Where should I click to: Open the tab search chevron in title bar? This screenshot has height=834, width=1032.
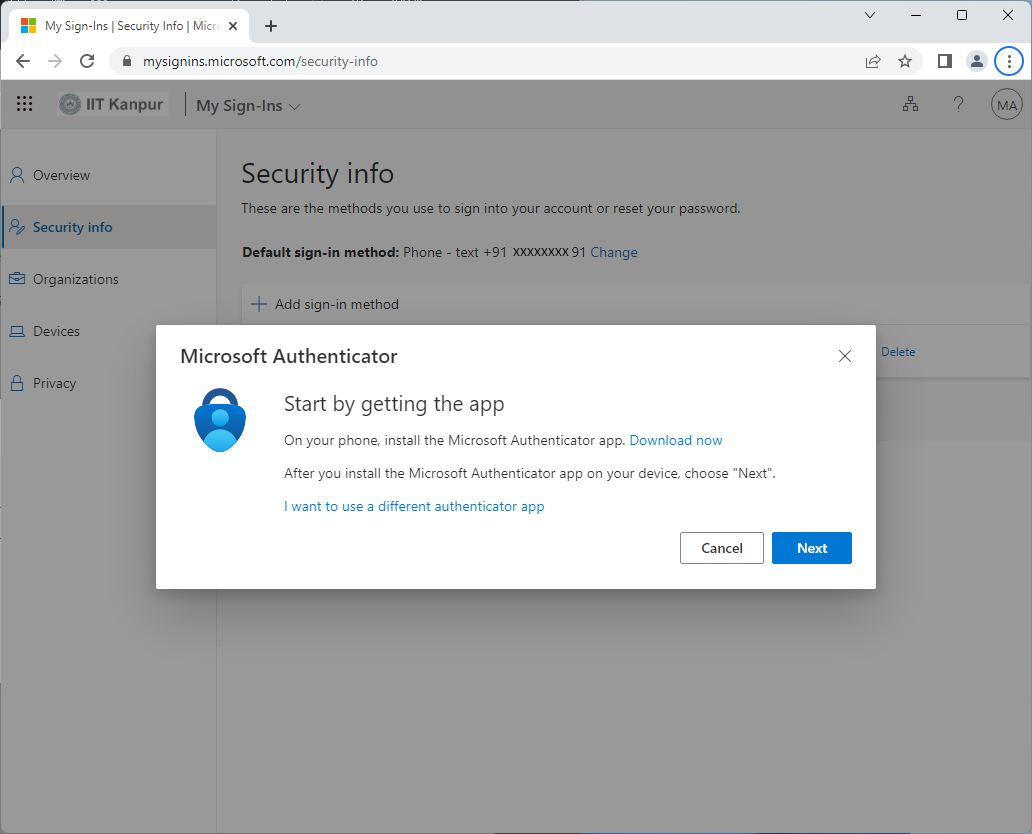coord(869,15)
